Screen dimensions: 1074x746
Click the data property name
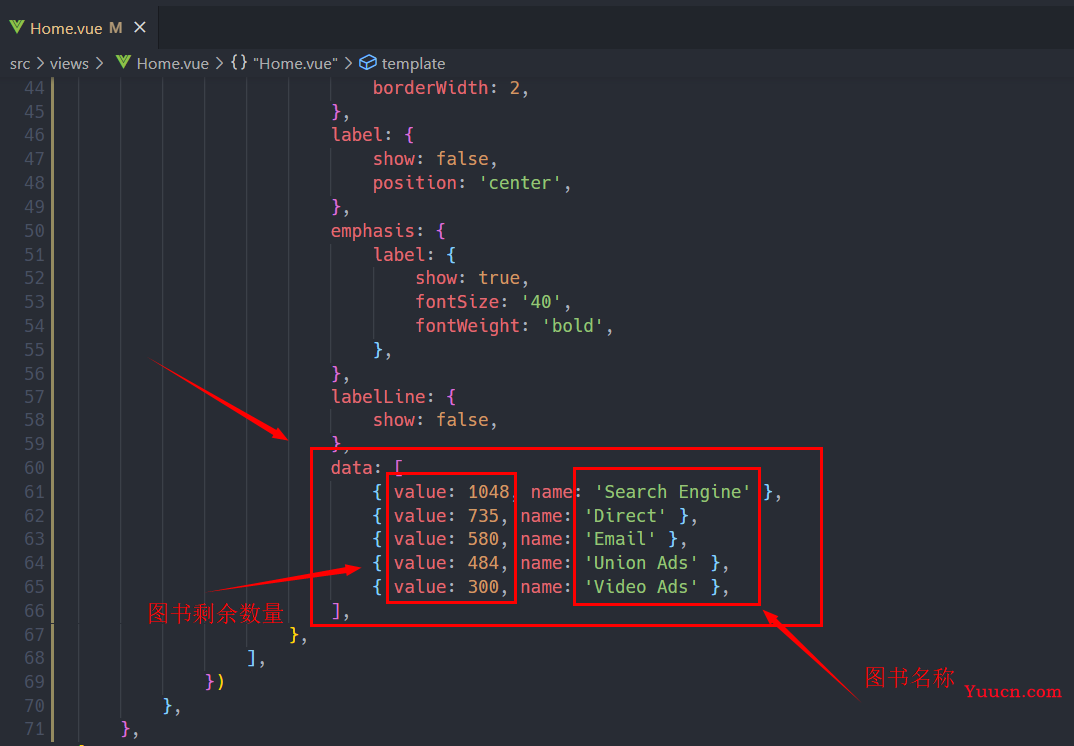352,469
